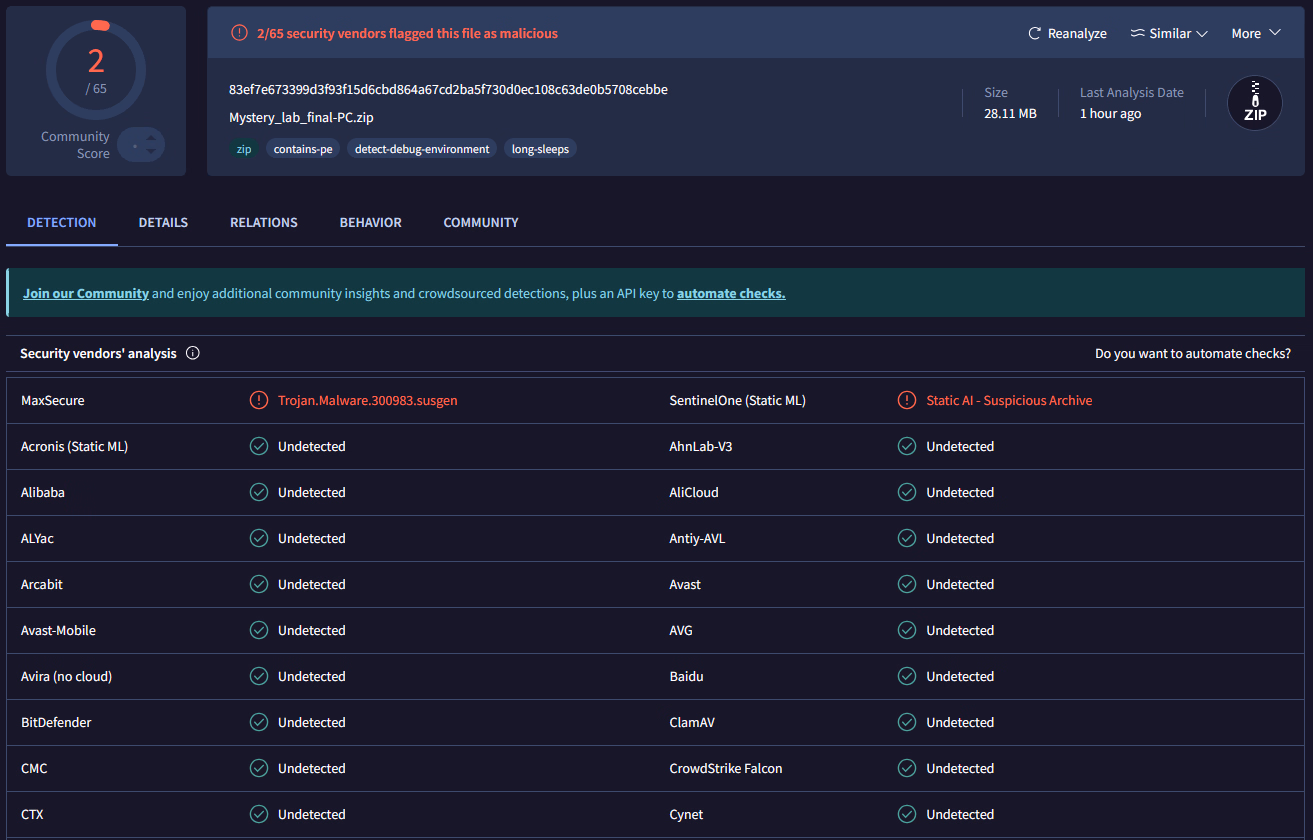Click the ClamAV undetected checkmark icon
The height and width of the screenshot is (840, 1313).
pos(907,722)
